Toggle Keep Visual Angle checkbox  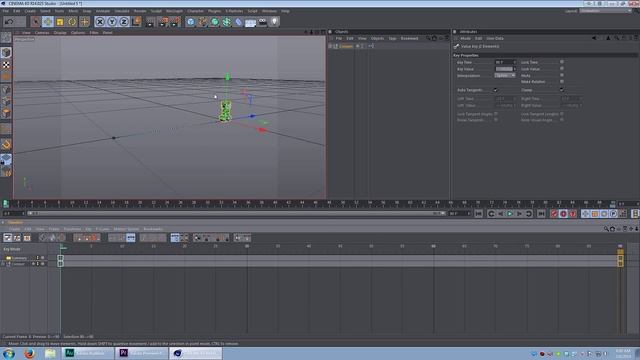click(x=562, y=120)
